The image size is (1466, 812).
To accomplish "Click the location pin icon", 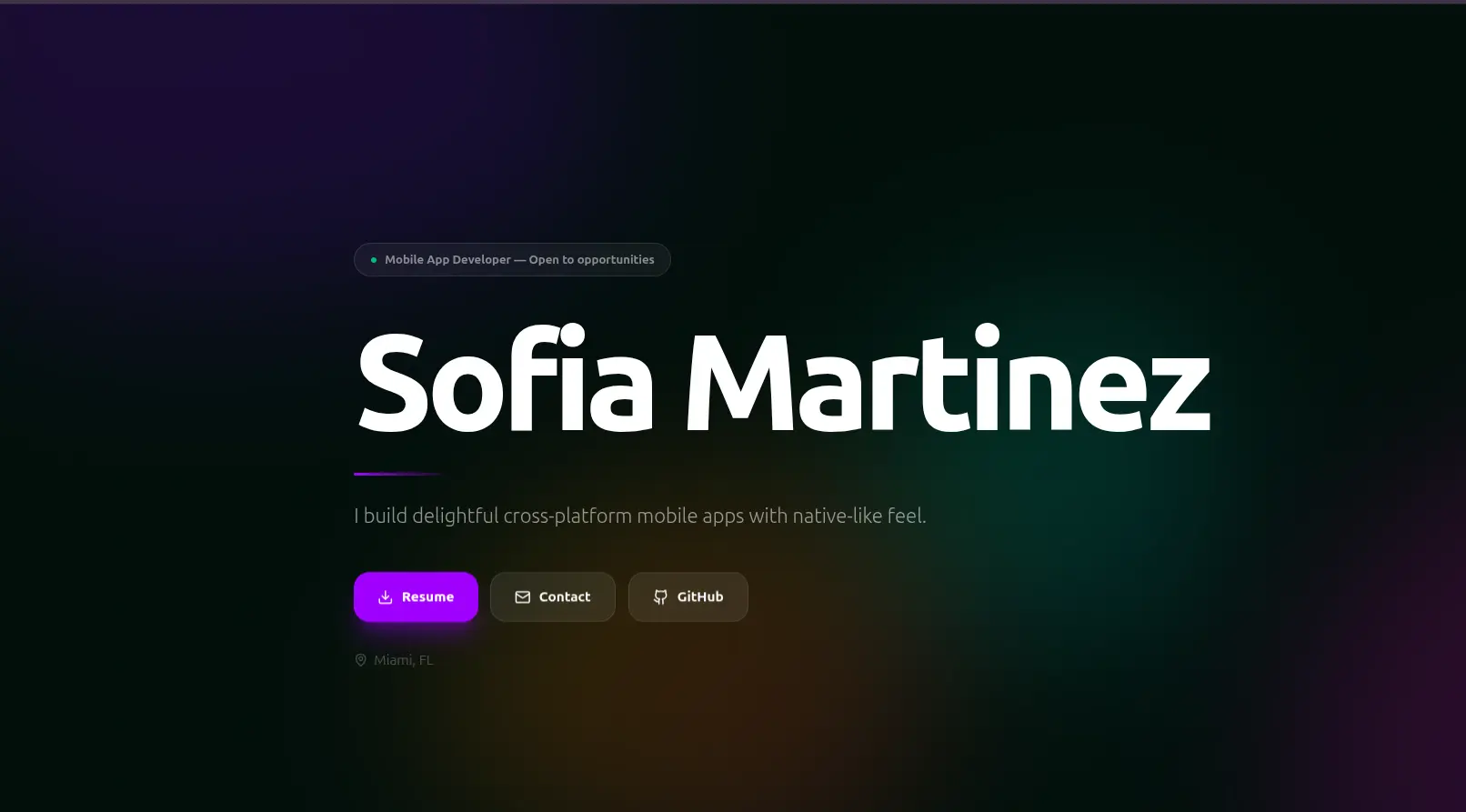I will point(361,660).
